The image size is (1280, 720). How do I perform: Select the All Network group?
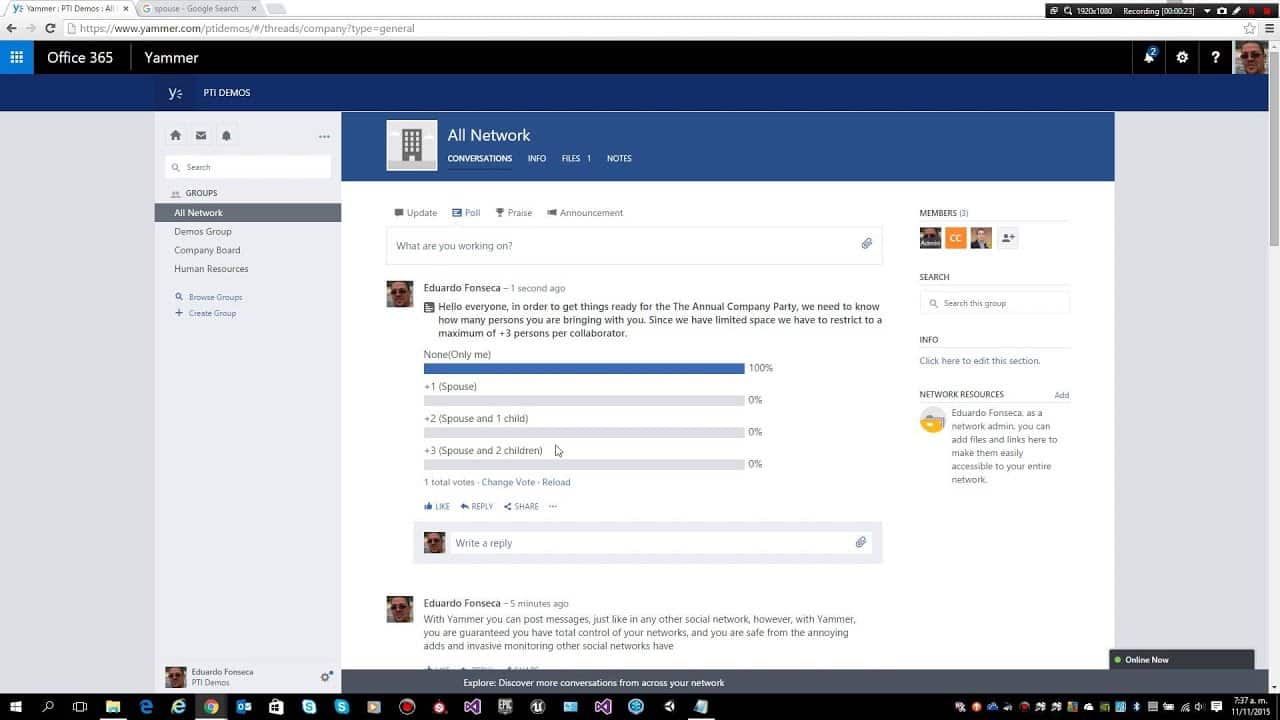tap(248, 213)
